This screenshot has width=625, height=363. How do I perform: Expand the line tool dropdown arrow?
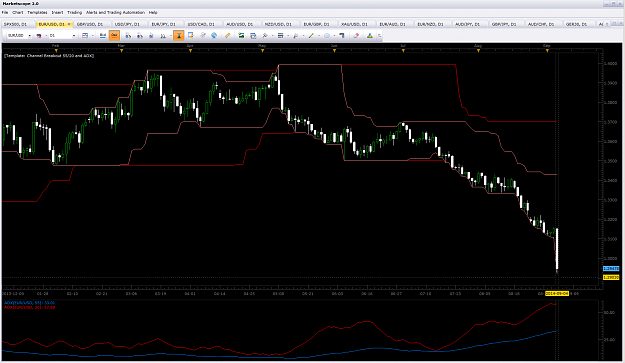point(319,35)
